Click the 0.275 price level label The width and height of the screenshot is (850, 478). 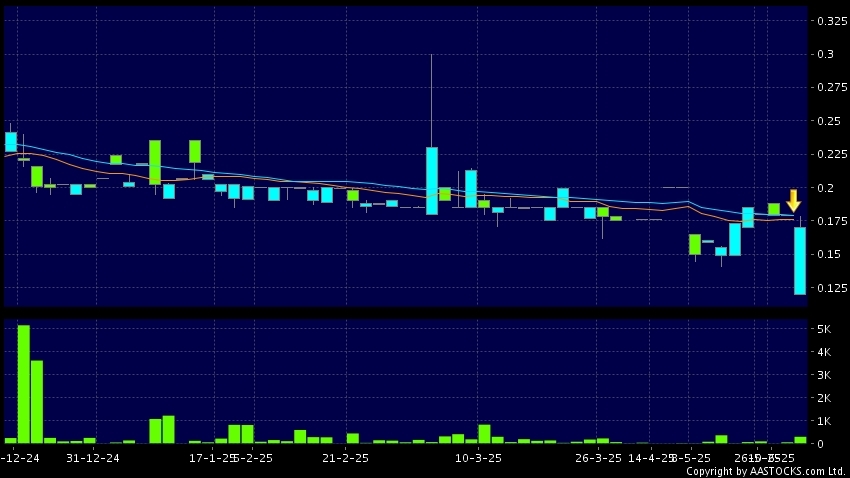click(832, 88)
